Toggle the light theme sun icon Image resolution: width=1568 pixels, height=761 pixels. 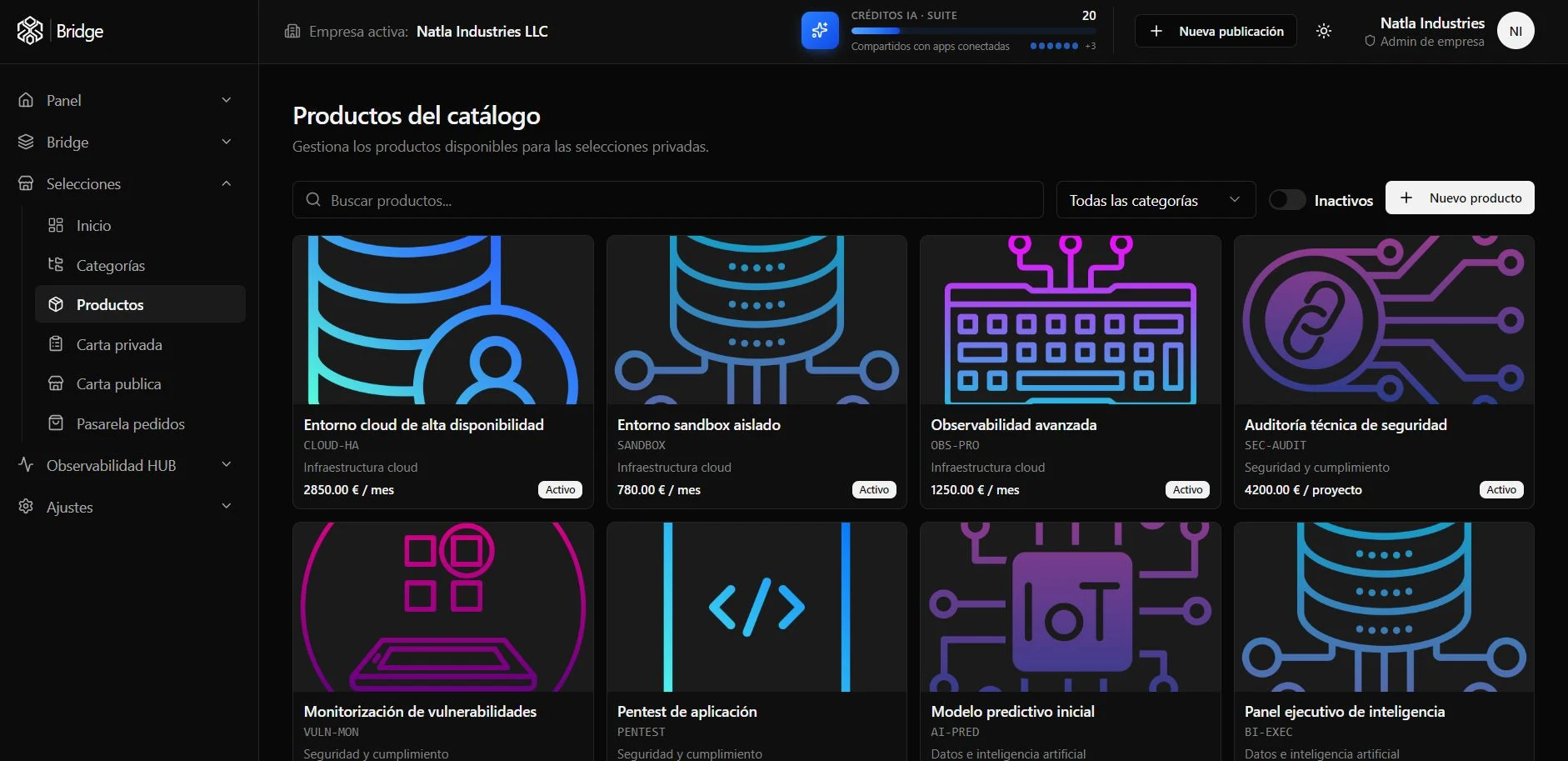tap(1324, 31)
